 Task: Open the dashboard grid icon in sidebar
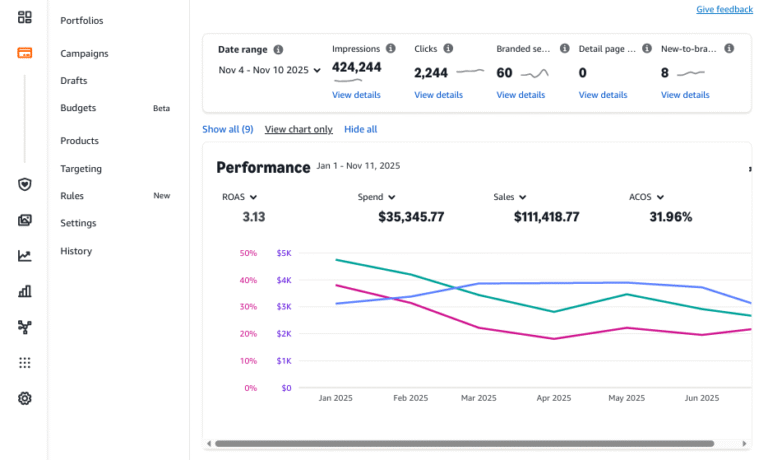(x=25, y=17)
